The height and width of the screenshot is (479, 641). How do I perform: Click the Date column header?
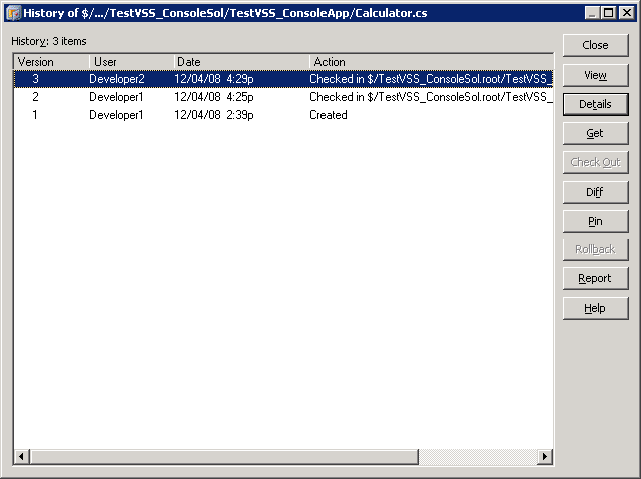[241, 62]
